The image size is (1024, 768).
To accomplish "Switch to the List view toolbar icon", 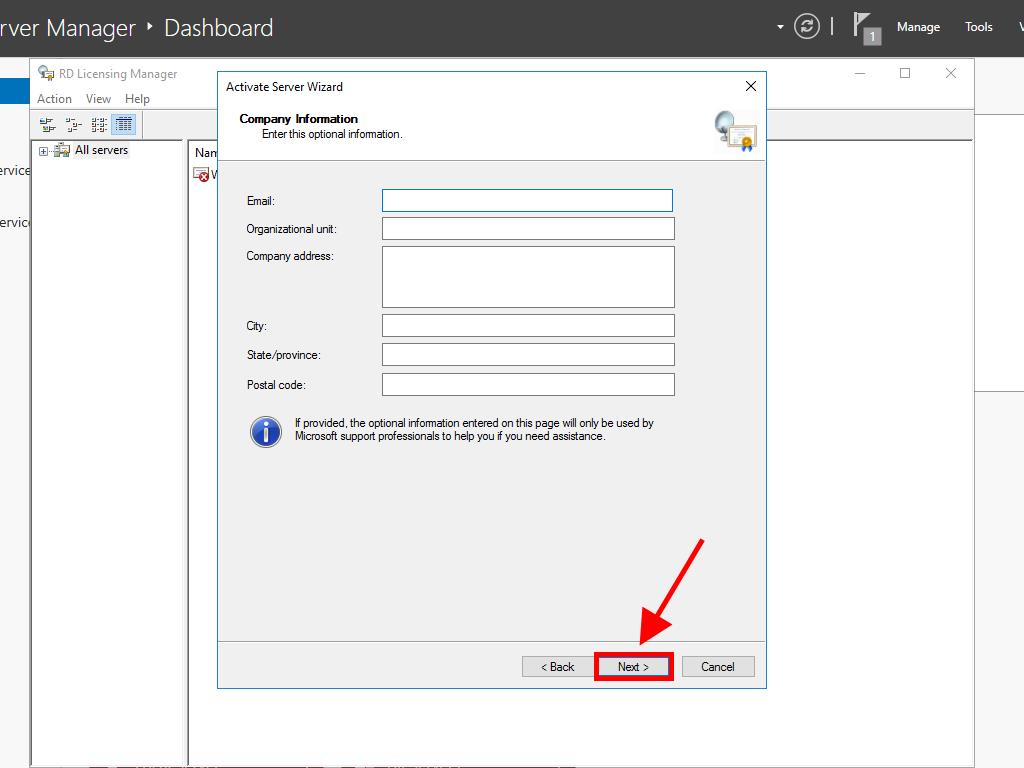I will point(99,125).
